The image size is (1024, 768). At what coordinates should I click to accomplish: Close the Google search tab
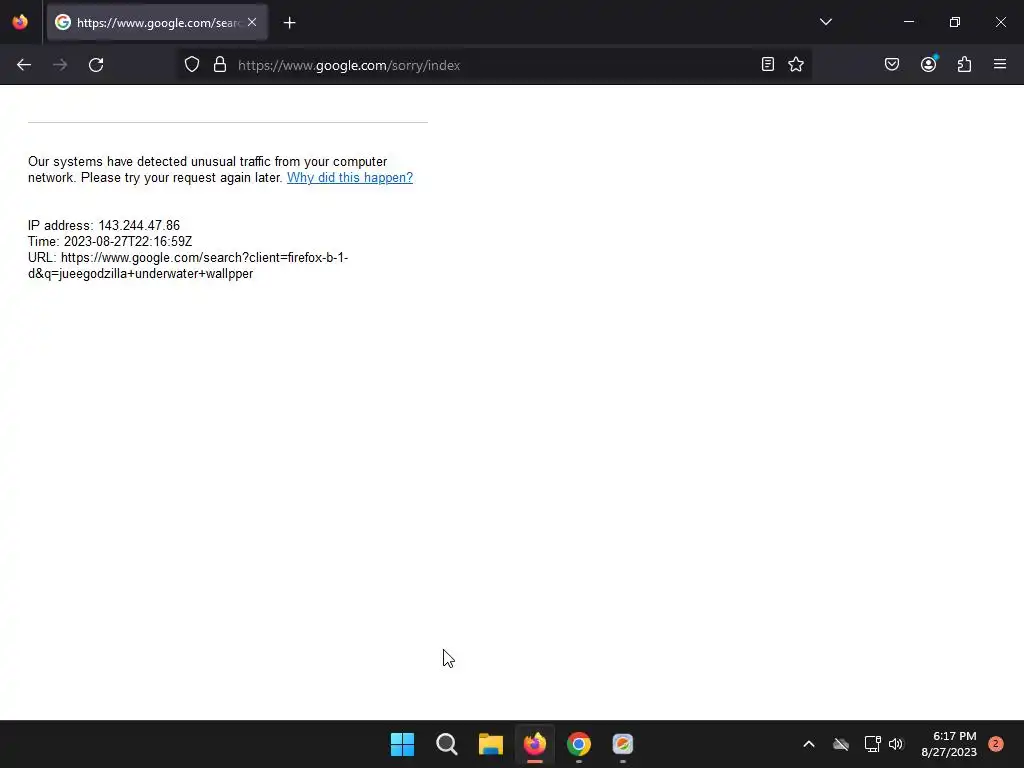252,22
